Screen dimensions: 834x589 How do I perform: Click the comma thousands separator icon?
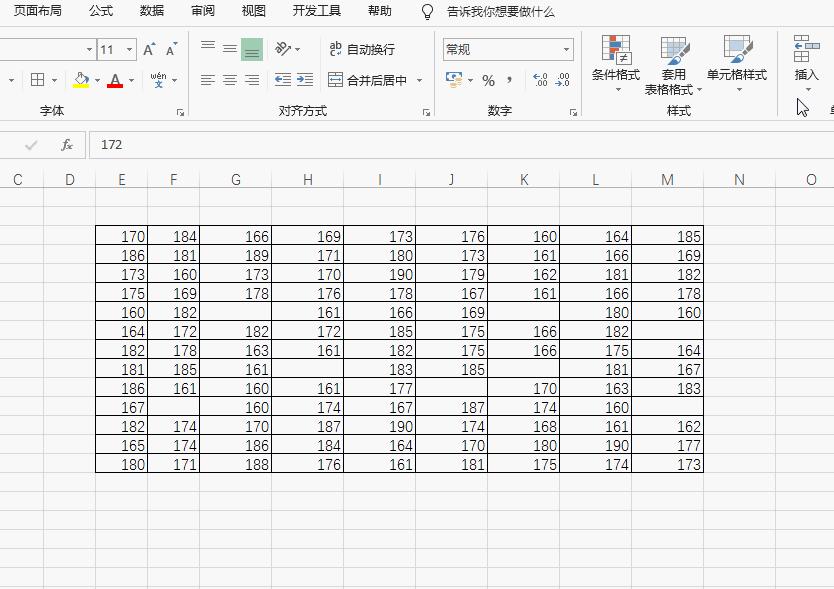(x=510, y=80)
